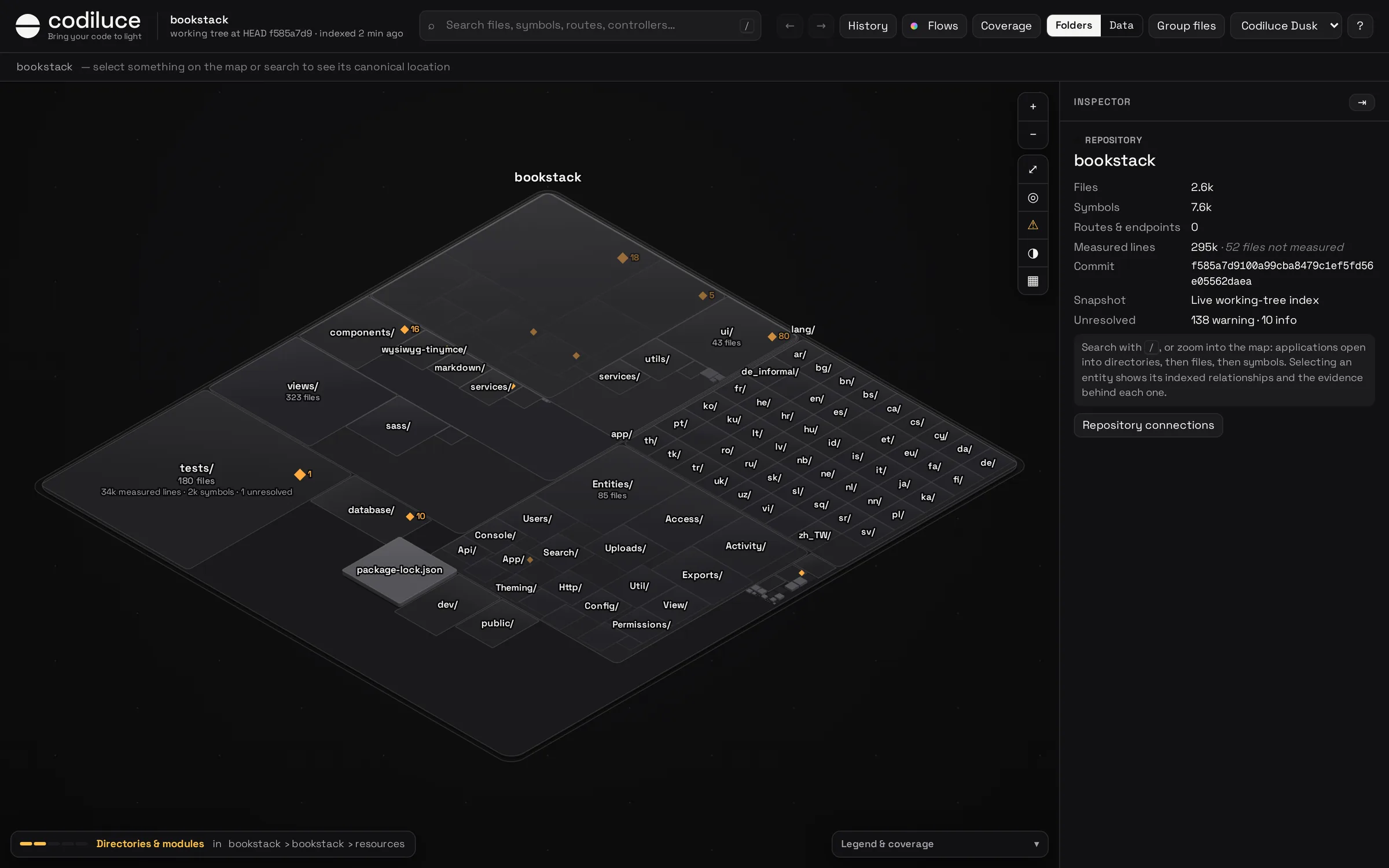
Task: Click resources in bottom breadcrumb
Action: (380, 844)
